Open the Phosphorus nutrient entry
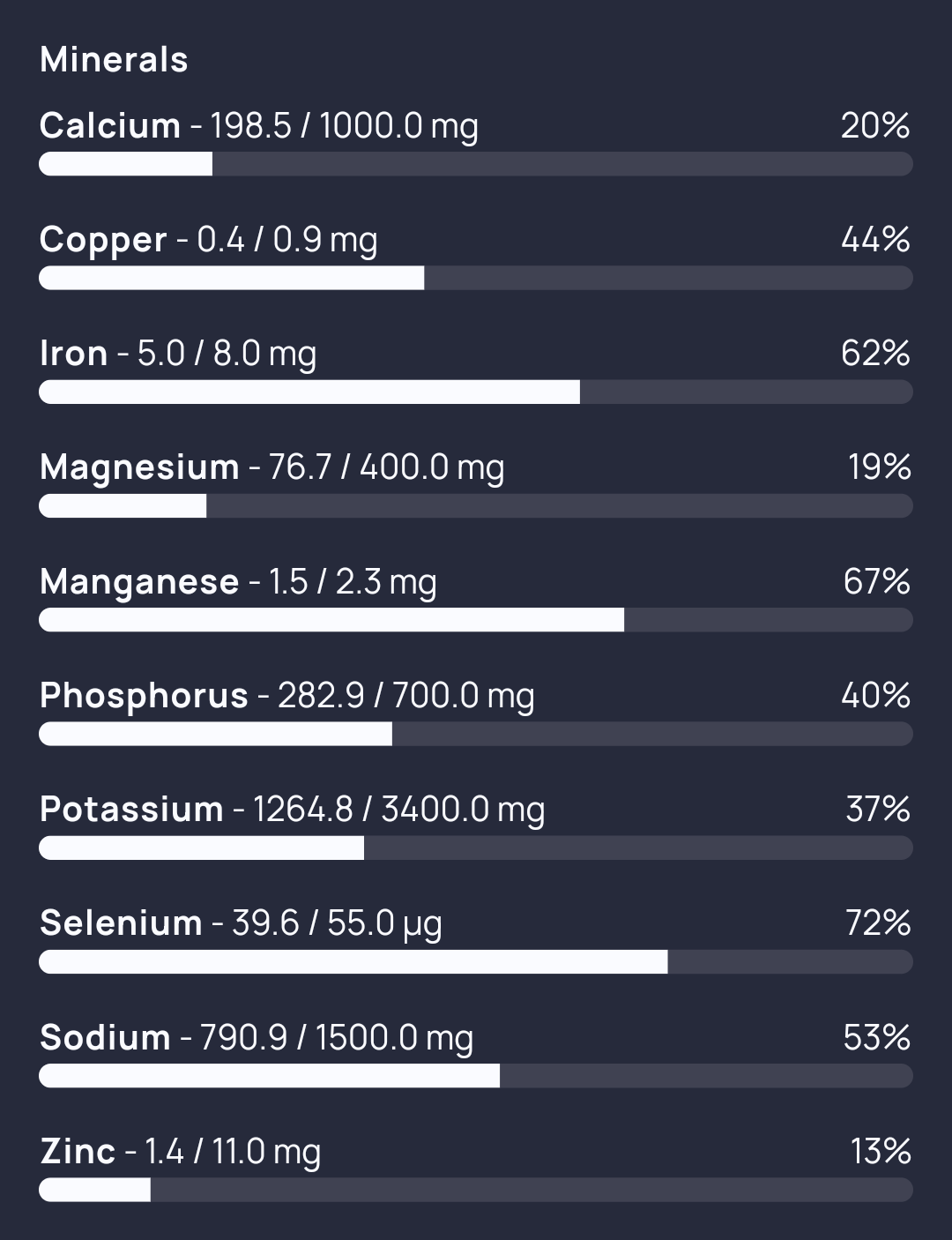This screenshot has height=1240, width=952. tap(287, 696)
